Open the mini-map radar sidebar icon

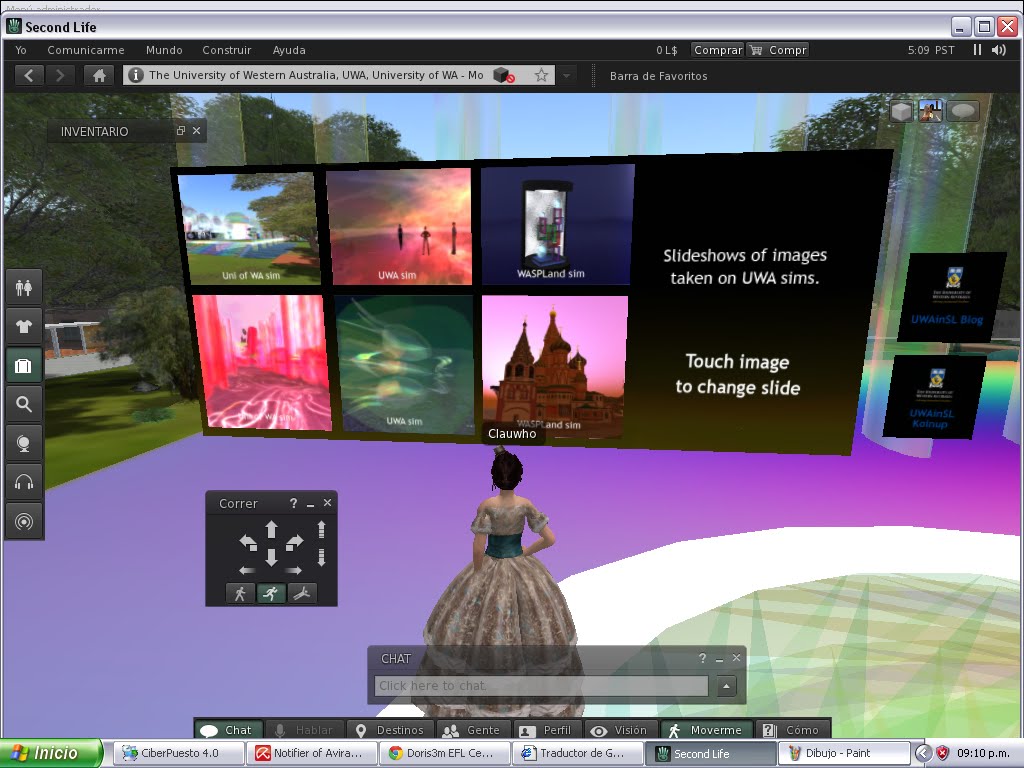[24, 521]
